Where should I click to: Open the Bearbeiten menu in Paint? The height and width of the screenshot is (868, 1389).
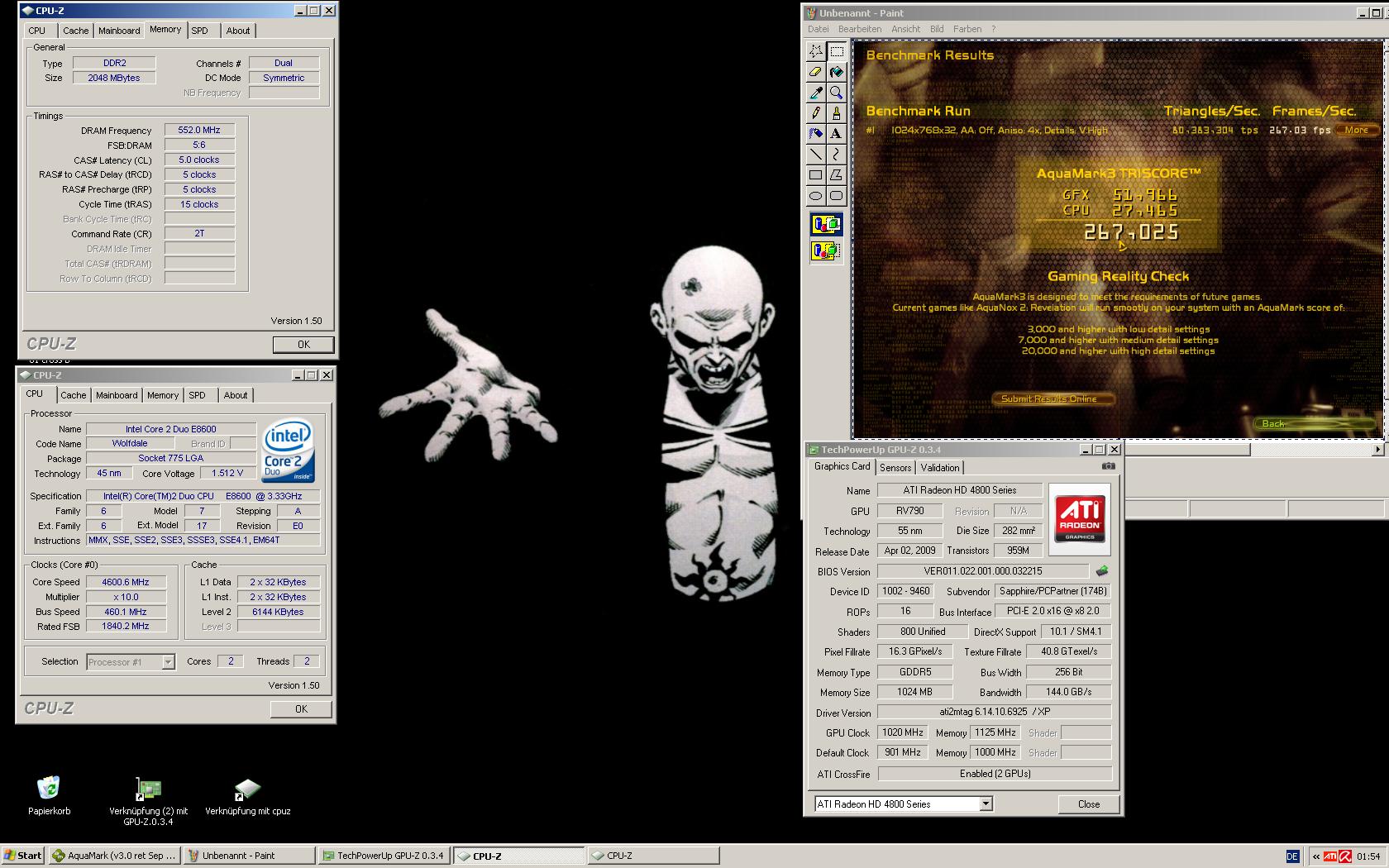(860, 29)
